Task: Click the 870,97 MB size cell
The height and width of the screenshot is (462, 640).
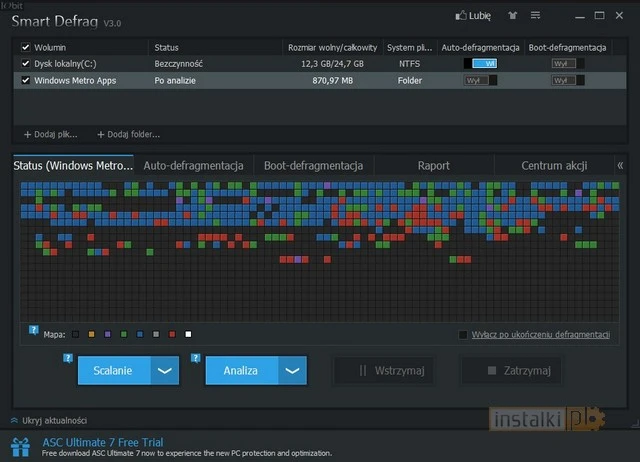Action: (333, 80)
